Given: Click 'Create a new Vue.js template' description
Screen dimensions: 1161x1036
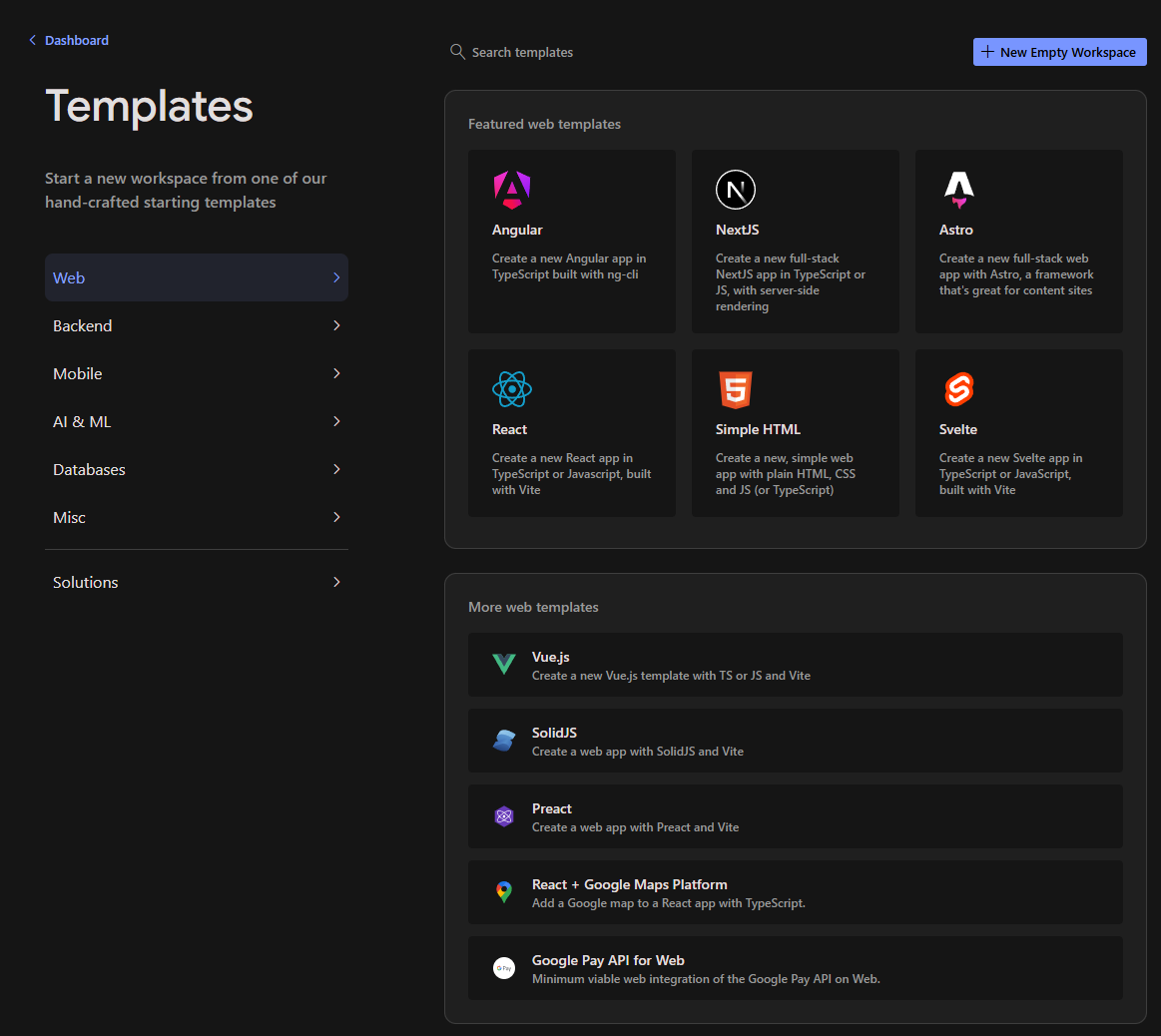Looking at the screenshot, I should click(671, 676).
